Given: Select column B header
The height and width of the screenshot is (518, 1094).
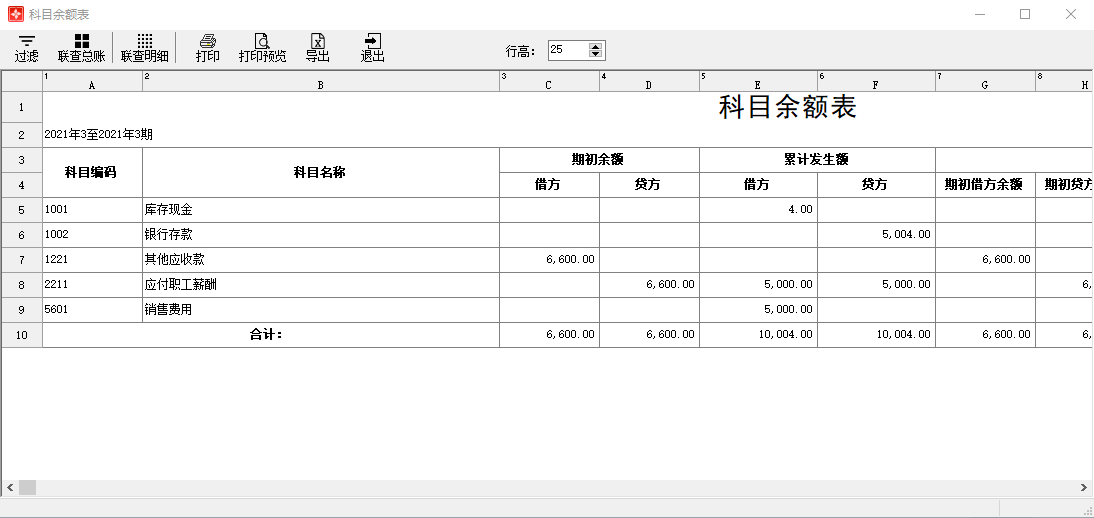Looking at the screenshot, I should click(x=321, y=81).
